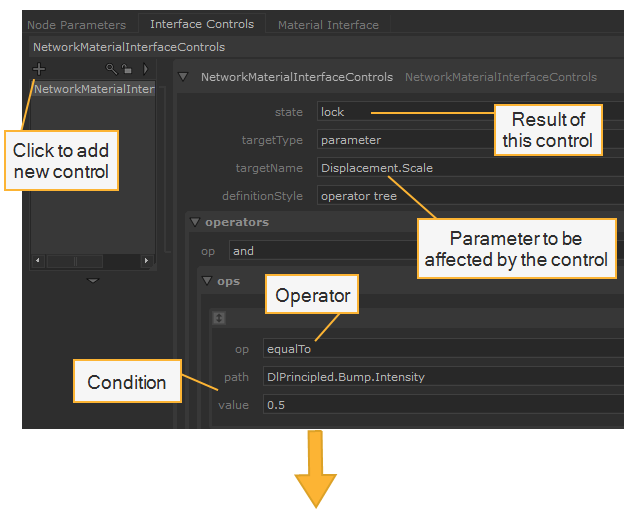Viewport: 631px width, 511px height.
Task: Click the right-pointing arrow icon beside the lock
Action: click(145, 69)
